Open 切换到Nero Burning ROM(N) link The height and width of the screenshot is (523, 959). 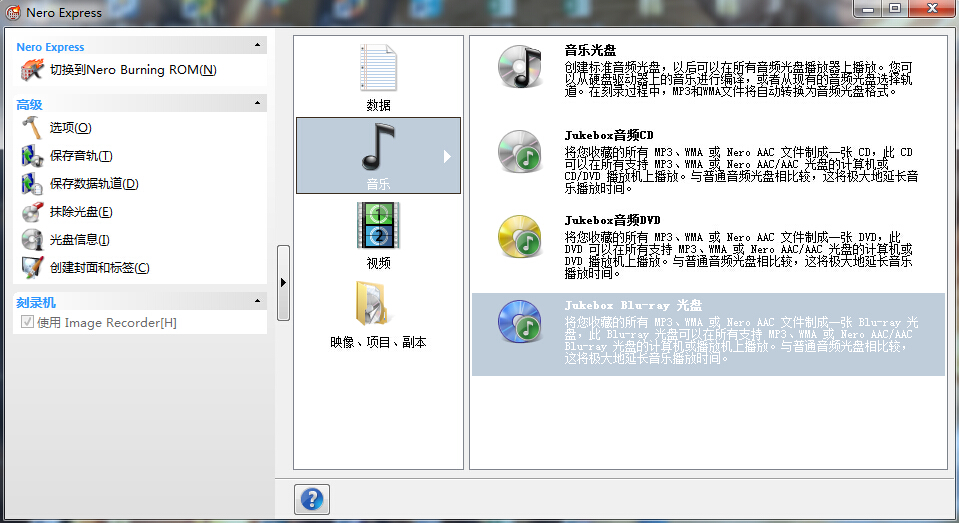(133, 70)
